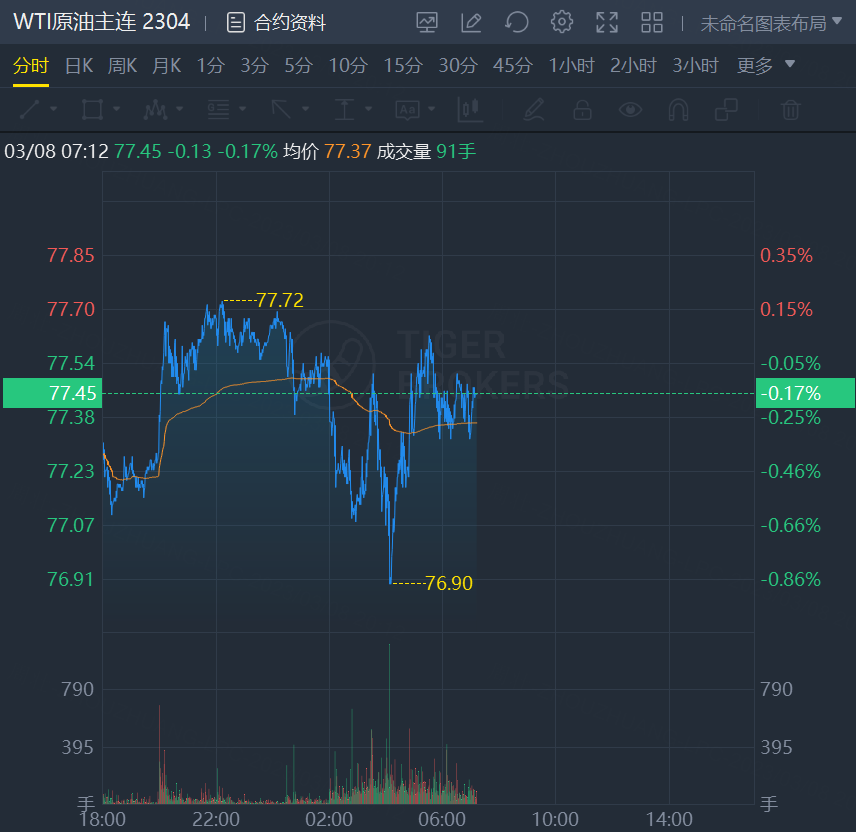Select the 15分 timeframe tab
Screen dimensions: 856x832
[x=403, y=66]
